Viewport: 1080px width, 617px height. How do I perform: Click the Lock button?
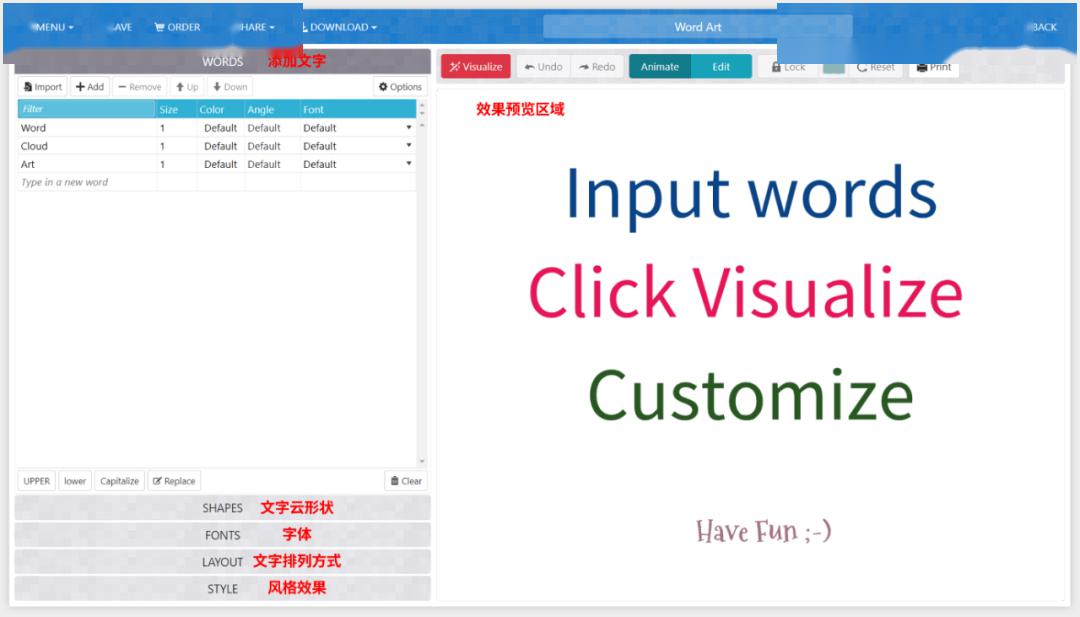pos(788,67)
